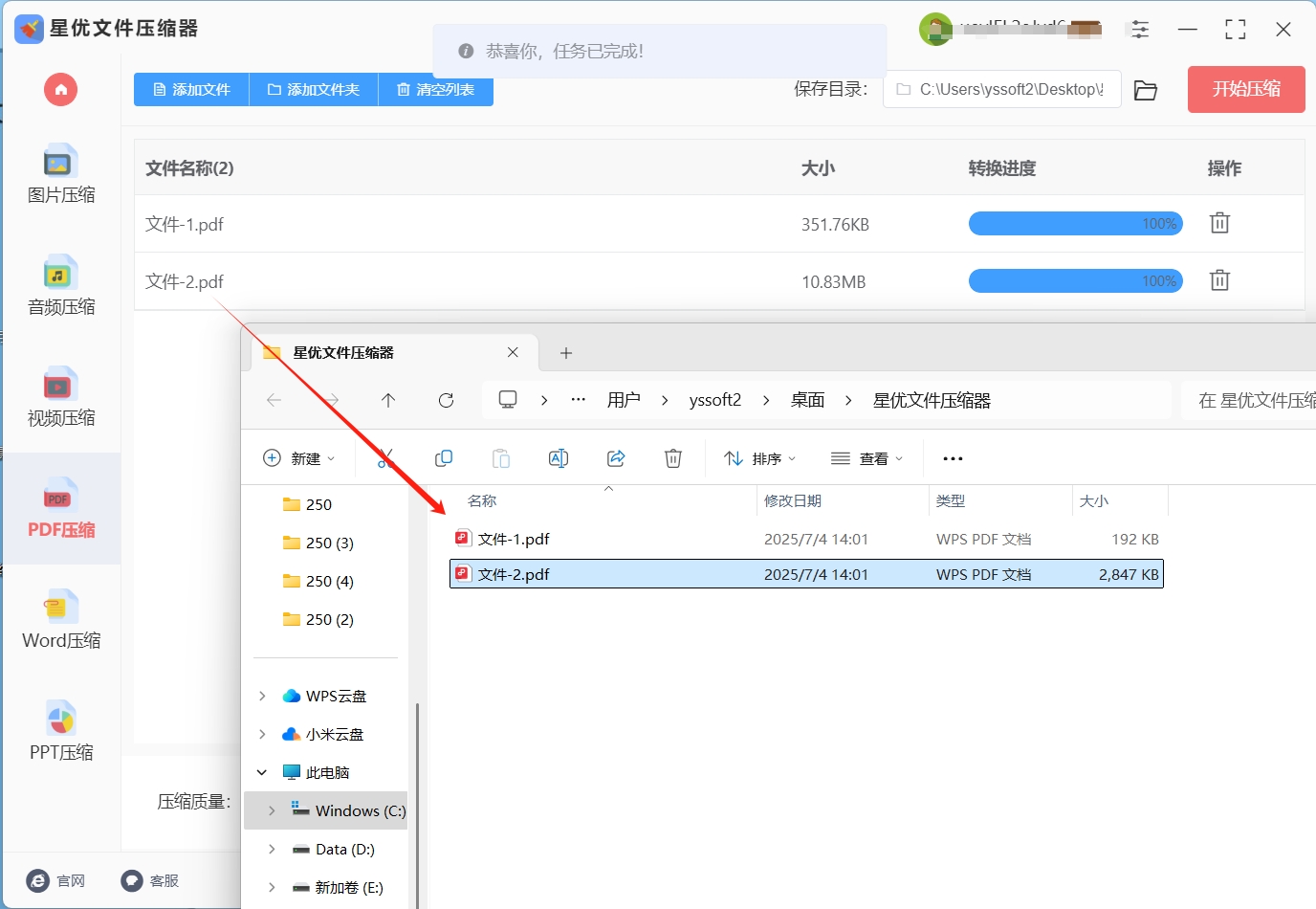Close the 星优文件压缩器 Explorer tab
This screenshot has height=909, width=1316.
coord(513,352)
